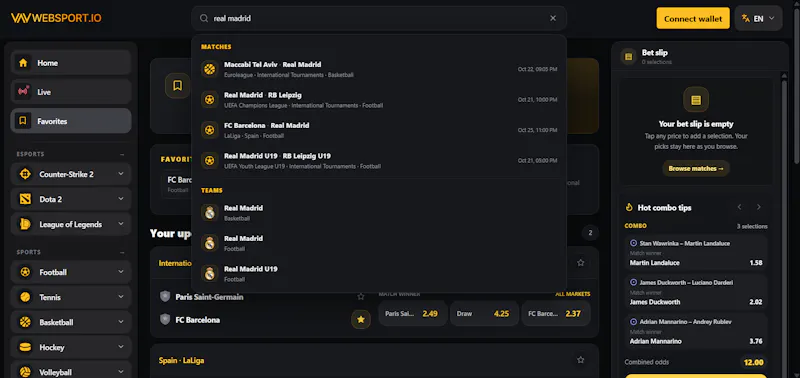Viewport: 800px width, 378px height.
Task: Click the translate language icon
Action: pos(746,18)
